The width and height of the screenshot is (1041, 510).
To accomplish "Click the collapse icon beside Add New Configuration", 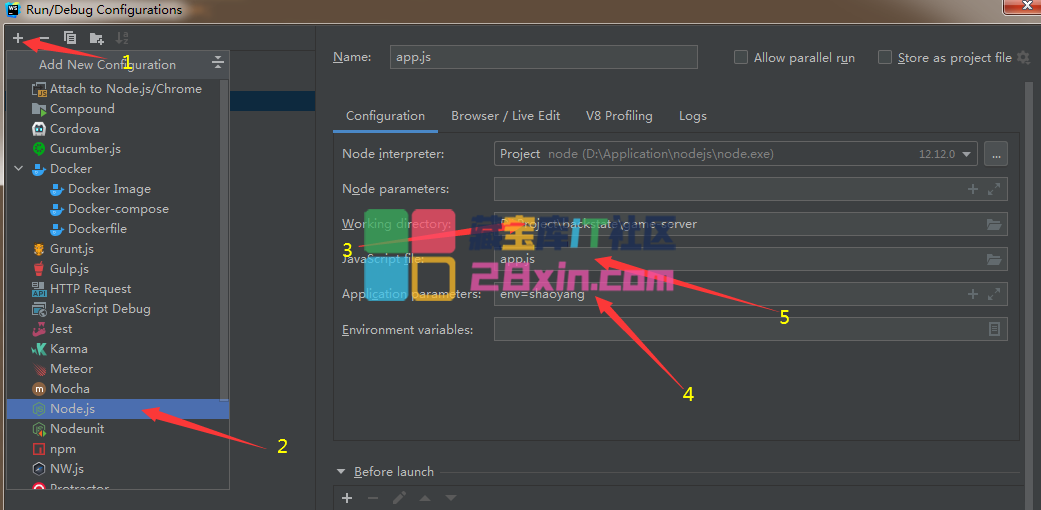I will [218, 64].
